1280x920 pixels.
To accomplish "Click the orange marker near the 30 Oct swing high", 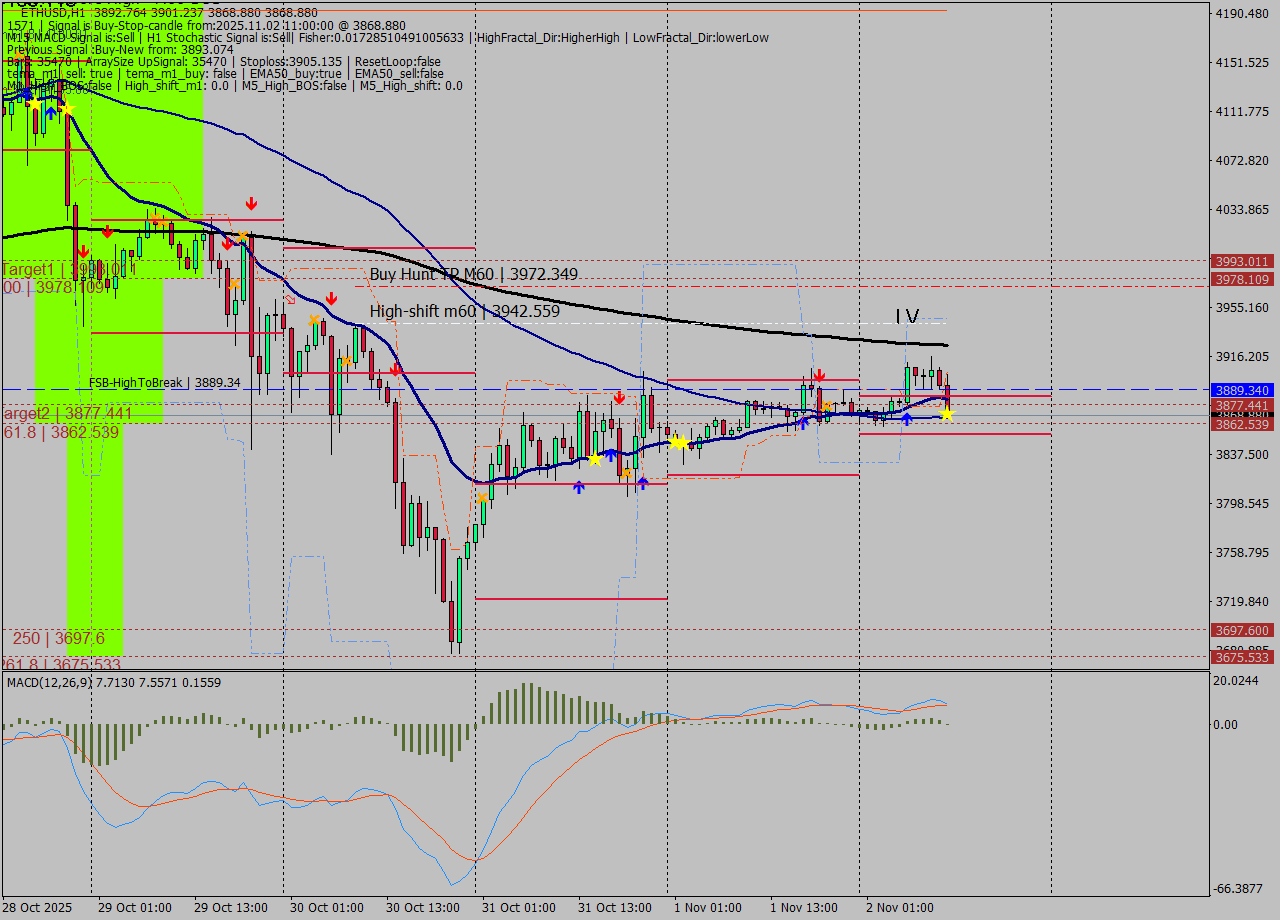I will point(314,320).
